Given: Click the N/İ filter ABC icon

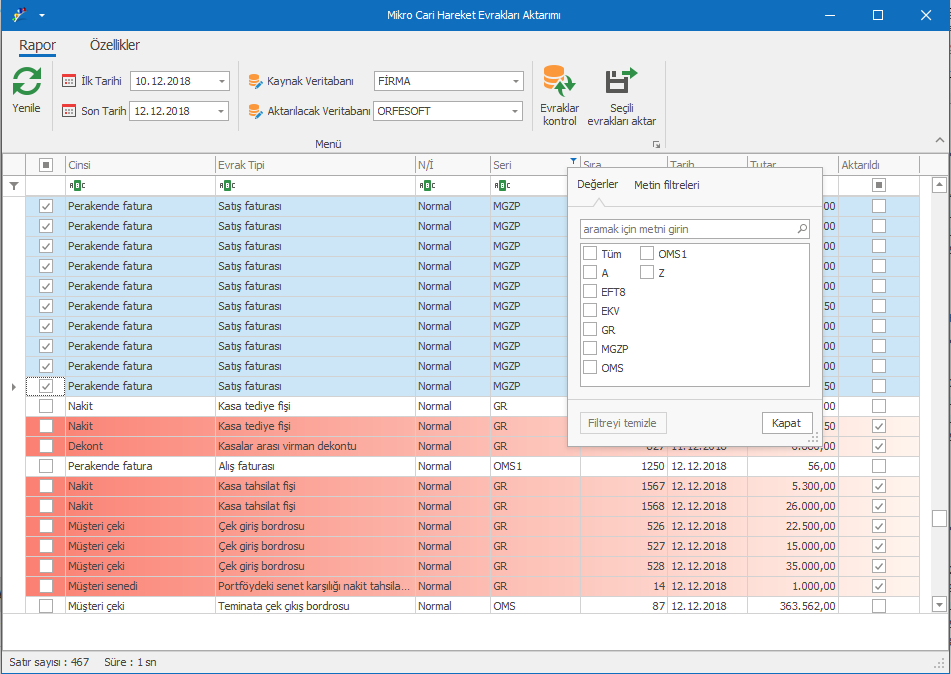Looking at the screenshot, I should point(427,186).
